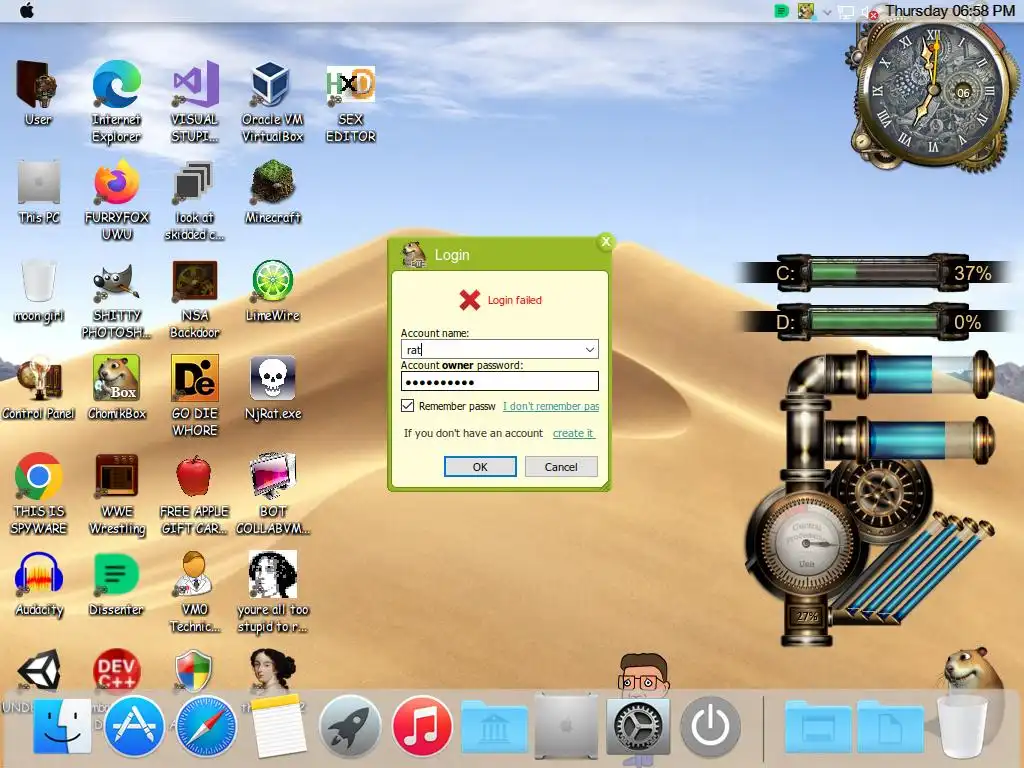Screen dimensions: 1024x768
Task: Open the GO DIE WHORE shortcut
Action: [195, 395]
